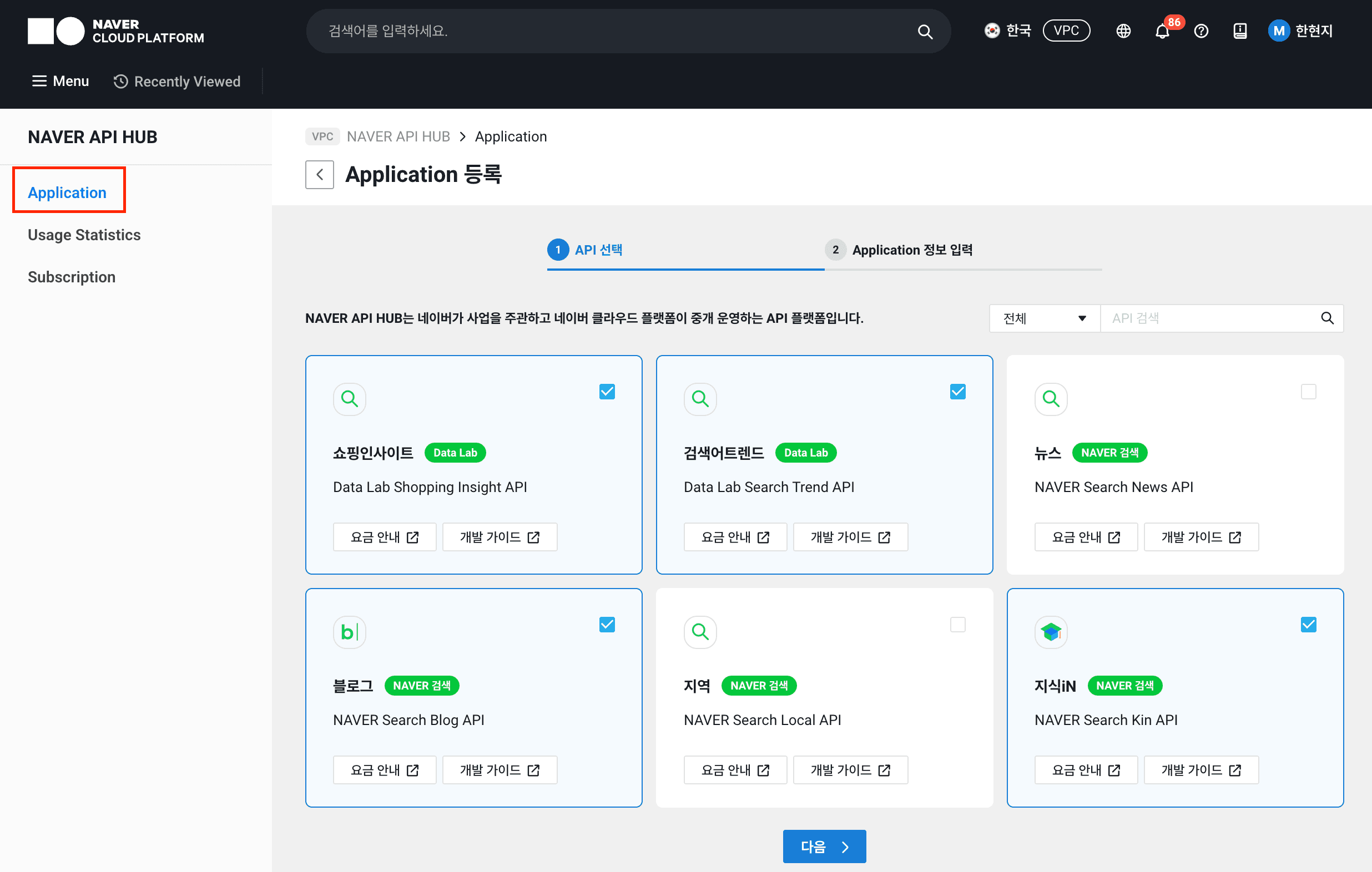This screenshot has height=872, width=1372.
Task: Open the 전체 category dropdown
Action: [1045, 318]
